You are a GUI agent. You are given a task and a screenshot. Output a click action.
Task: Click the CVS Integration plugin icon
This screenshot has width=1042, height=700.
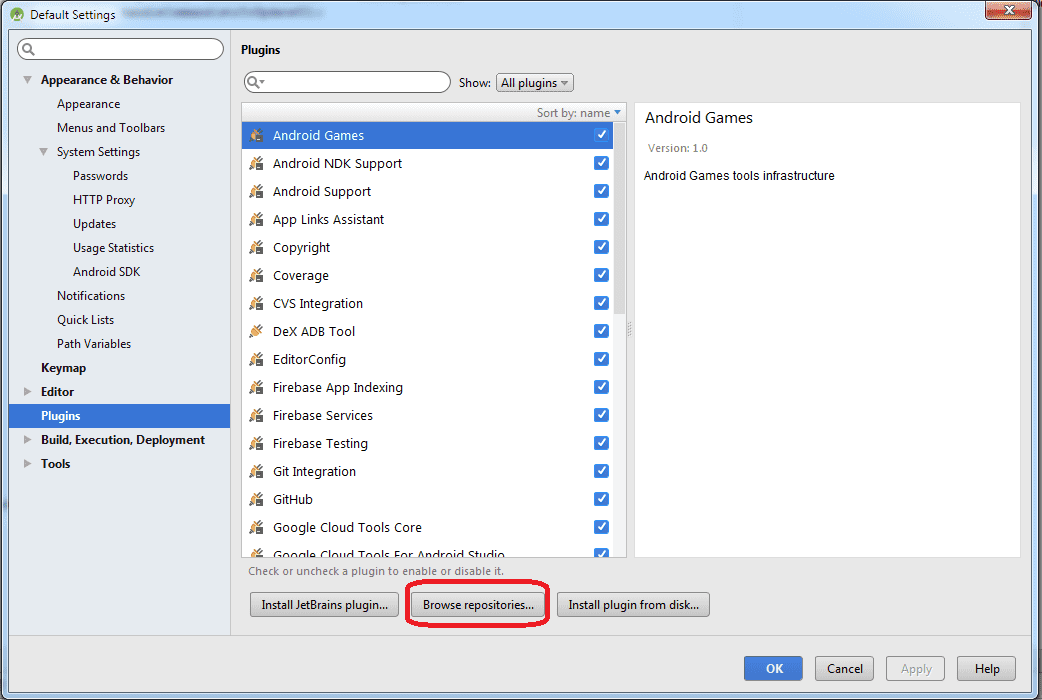point(257,303)
